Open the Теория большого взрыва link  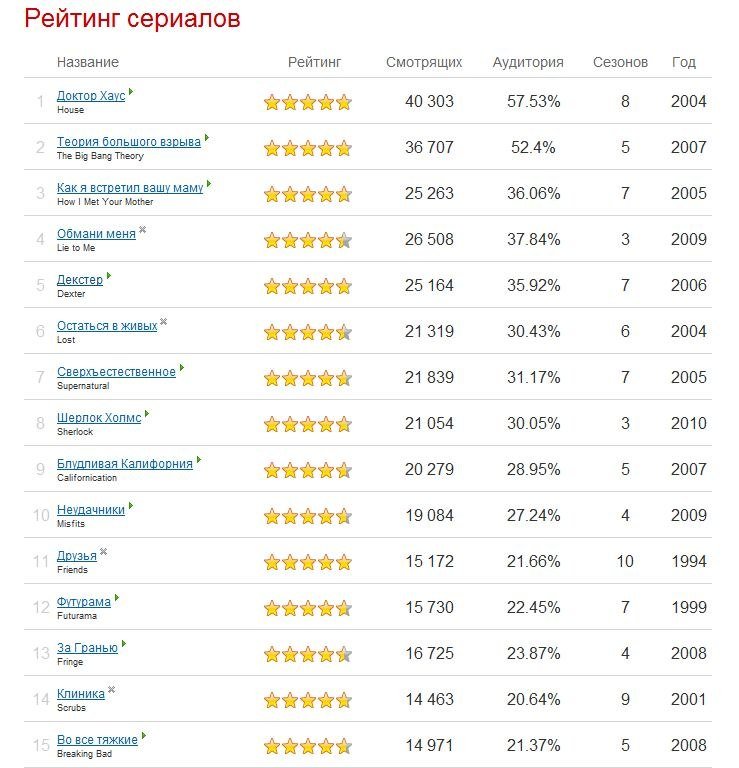[129, 142]
